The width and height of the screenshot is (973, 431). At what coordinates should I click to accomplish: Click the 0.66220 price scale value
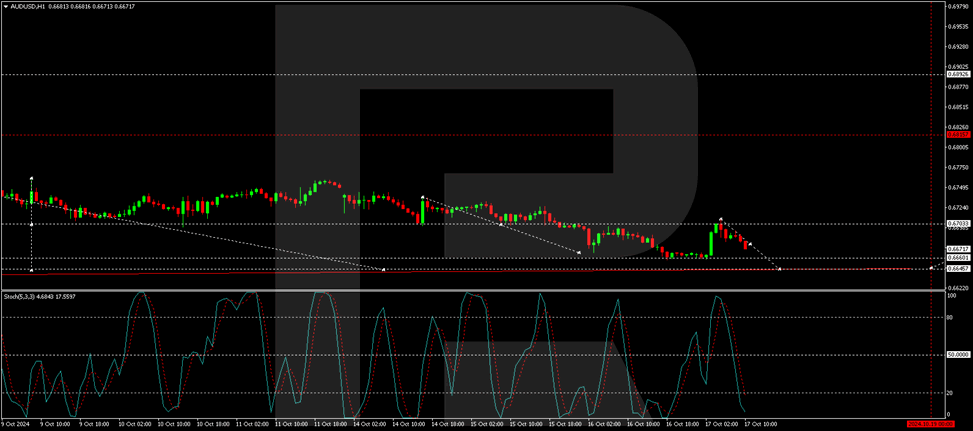(x=956, y=288)
